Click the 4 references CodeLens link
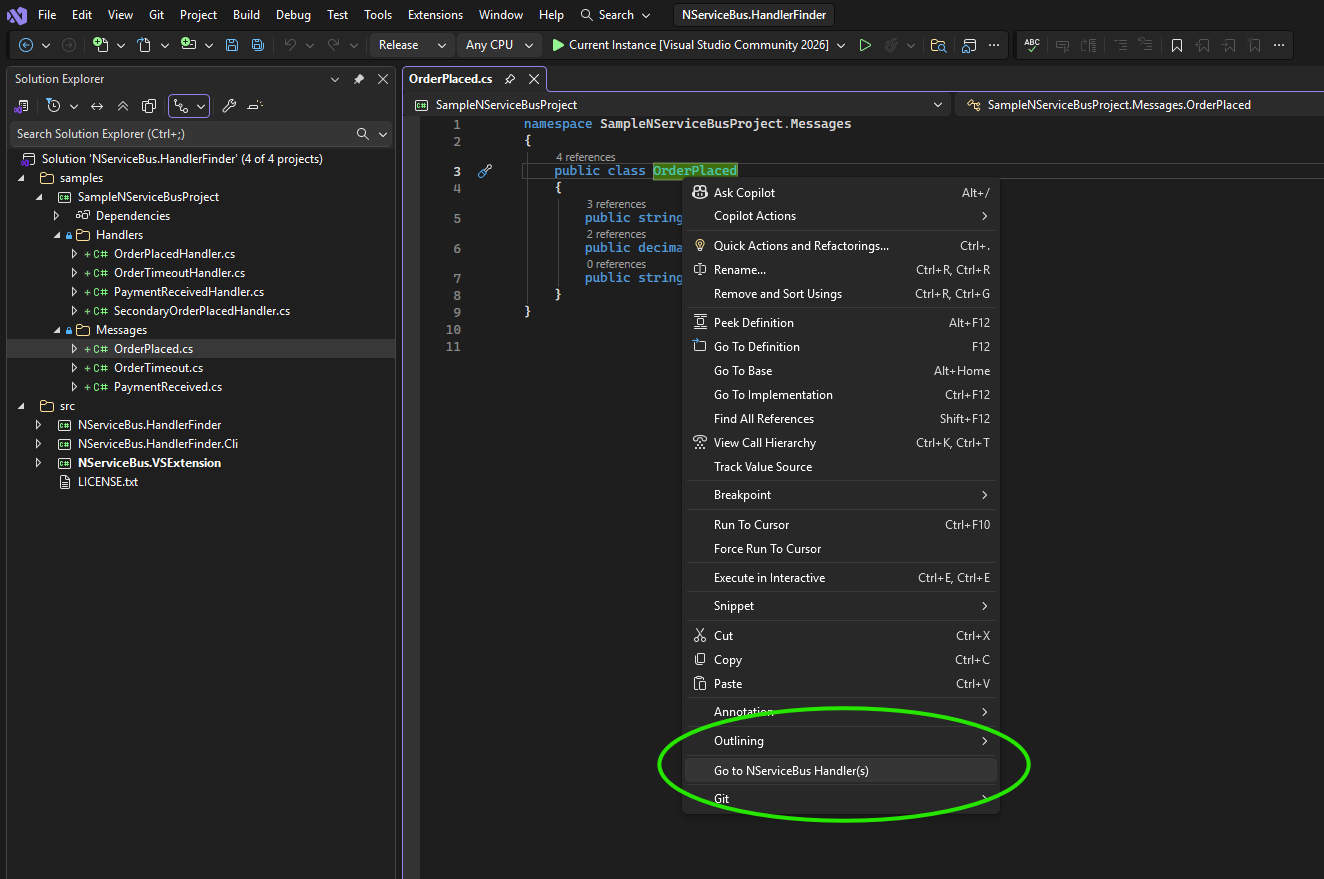Image resolution: width=1324 pixels, height=879 pixels. pos(585,157)
